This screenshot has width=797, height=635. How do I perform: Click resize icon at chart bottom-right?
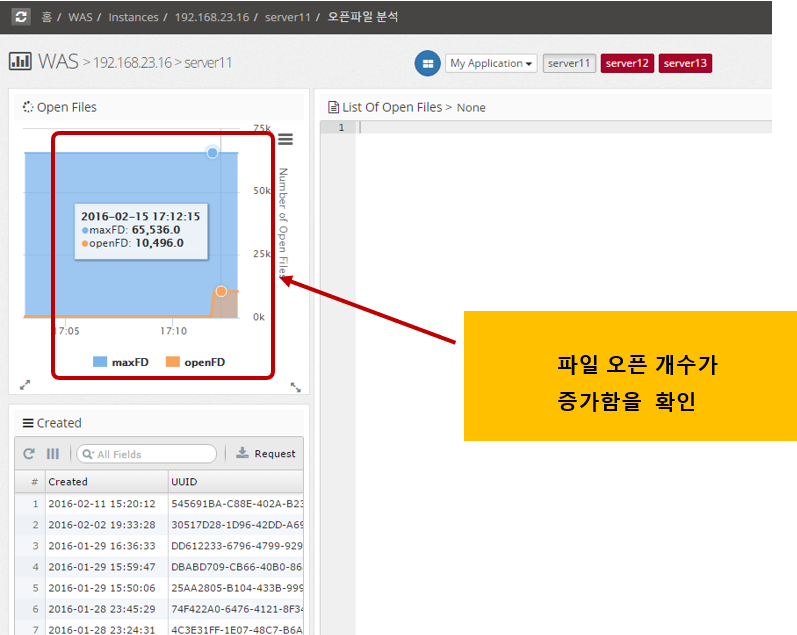tap(296, 387)
